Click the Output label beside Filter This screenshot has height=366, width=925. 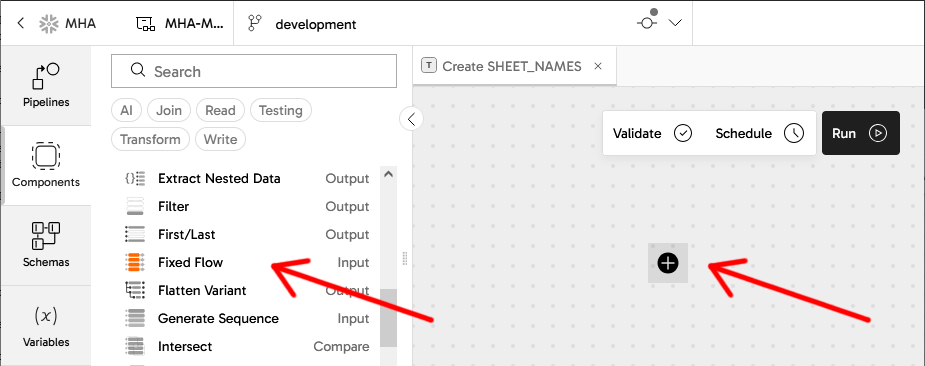[347, 207]
